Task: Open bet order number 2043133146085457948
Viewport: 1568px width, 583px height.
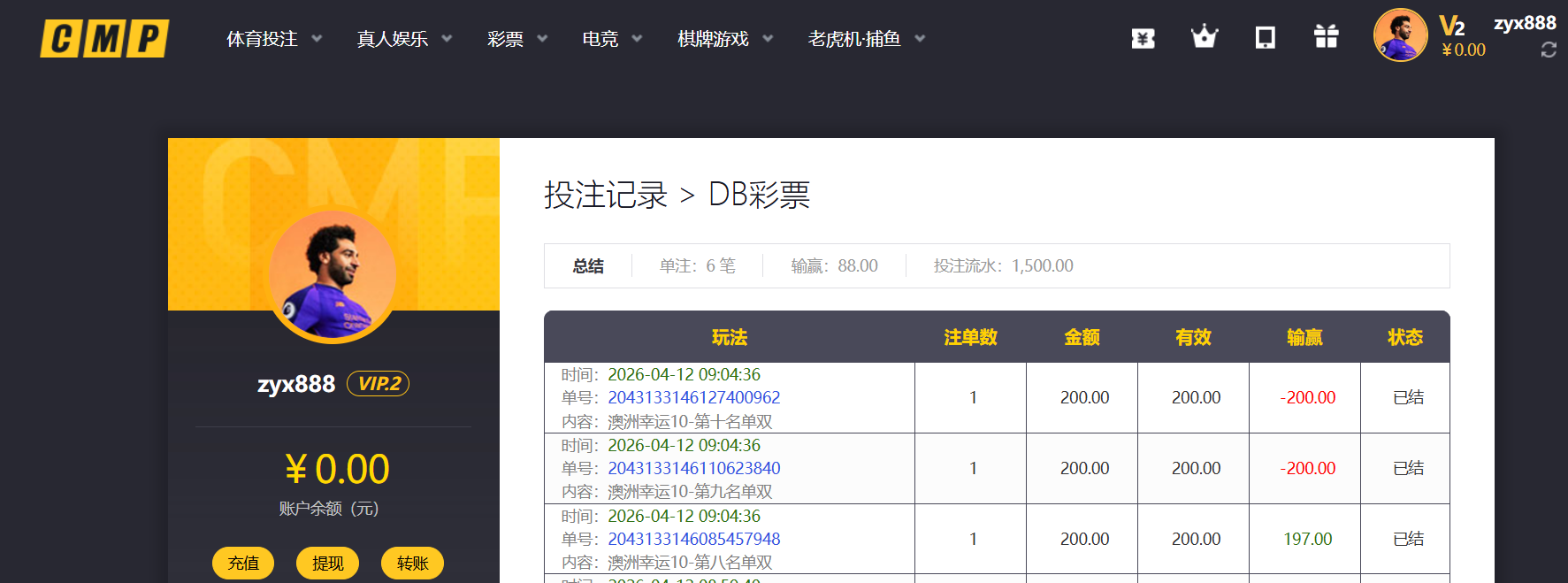Action: (x=693, y=540)
